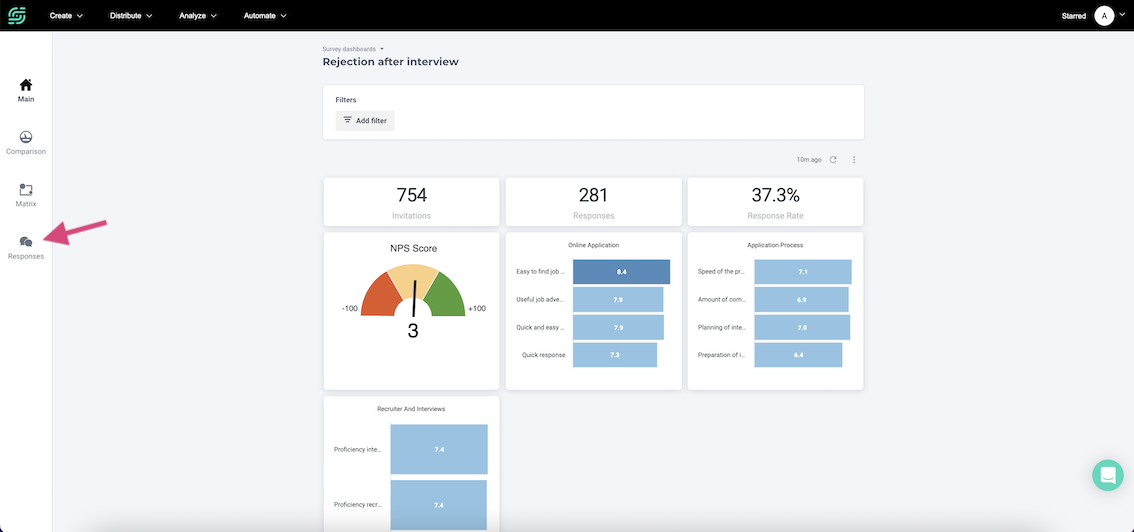This screenshot has width=1134, height=532.
Task: Click the 6.4 Preparation bar
Action: (798, 355)
